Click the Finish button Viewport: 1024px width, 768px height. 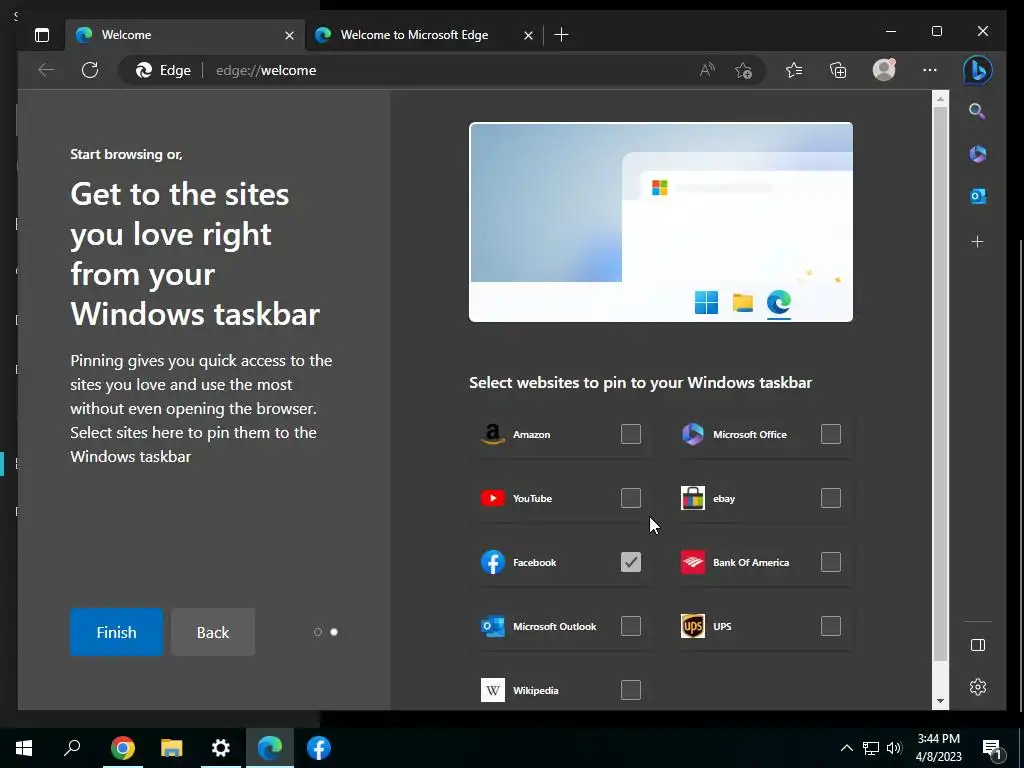click(x=116, y=632)
